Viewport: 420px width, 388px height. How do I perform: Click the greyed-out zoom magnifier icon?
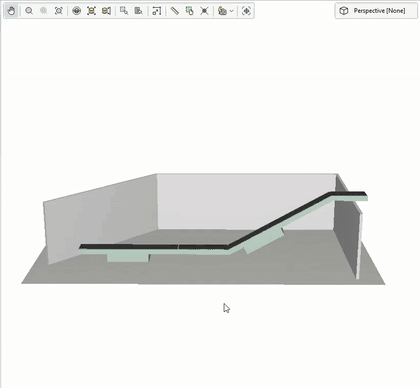pos(44,11)
